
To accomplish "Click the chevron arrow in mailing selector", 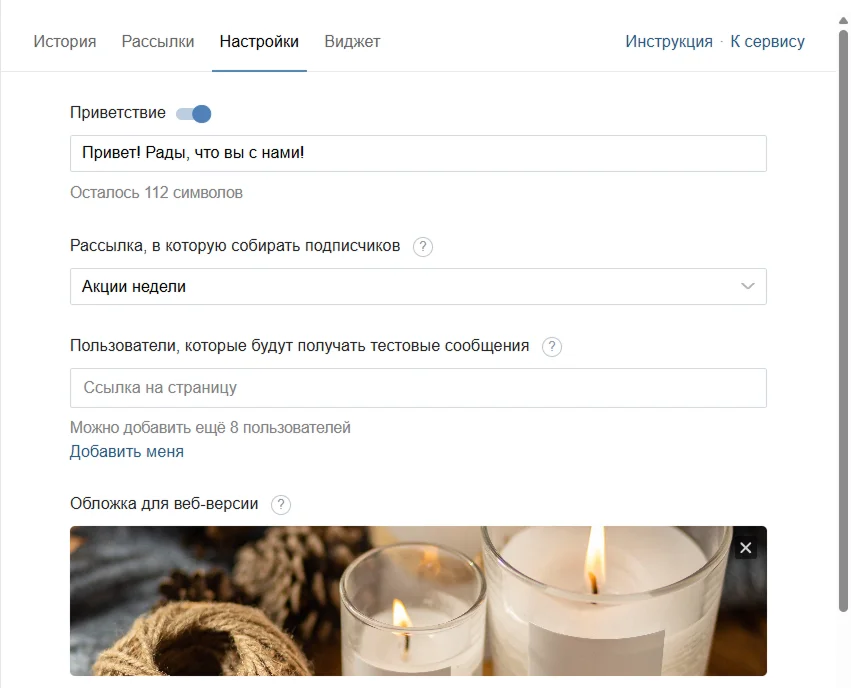I will [x=748, y=286].
